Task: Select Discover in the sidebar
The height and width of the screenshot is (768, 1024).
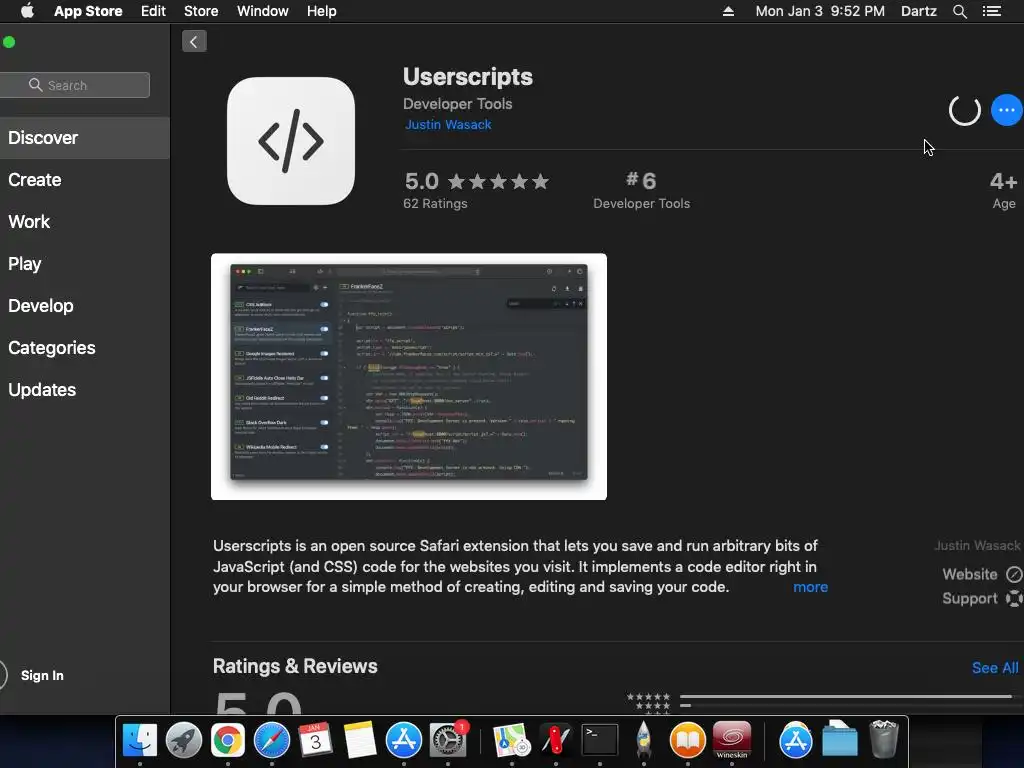Action: [x=85, y=138]
